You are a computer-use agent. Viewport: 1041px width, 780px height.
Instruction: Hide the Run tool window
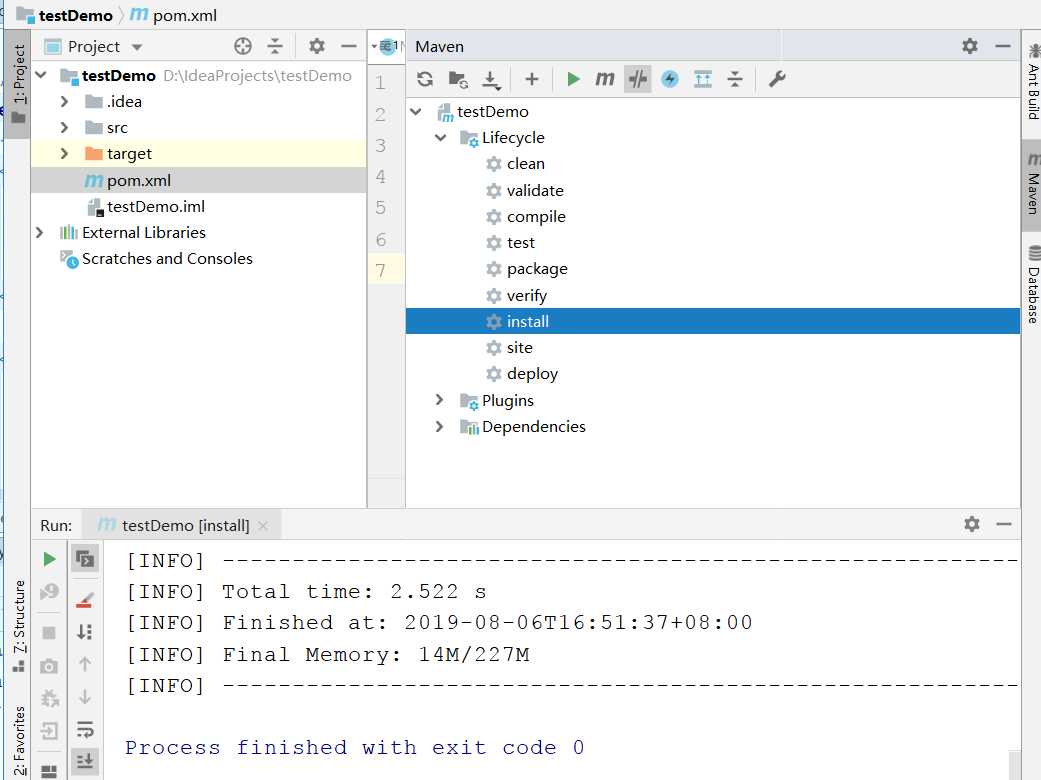coord(1004,524)
